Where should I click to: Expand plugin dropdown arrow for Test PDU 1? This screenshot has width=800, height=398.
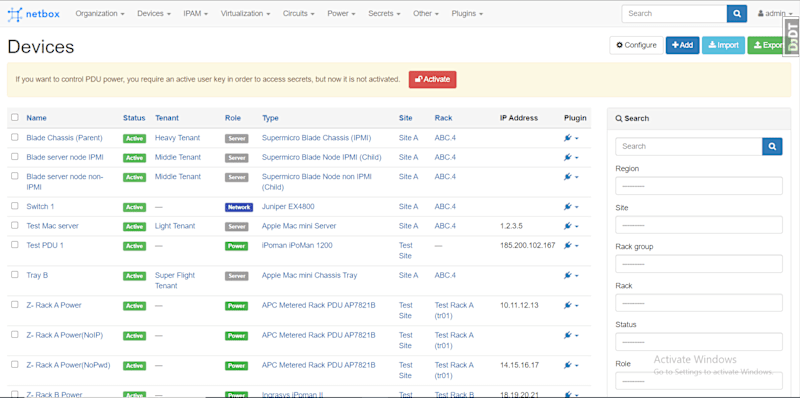pyautogui.click(x=577, y=246)
